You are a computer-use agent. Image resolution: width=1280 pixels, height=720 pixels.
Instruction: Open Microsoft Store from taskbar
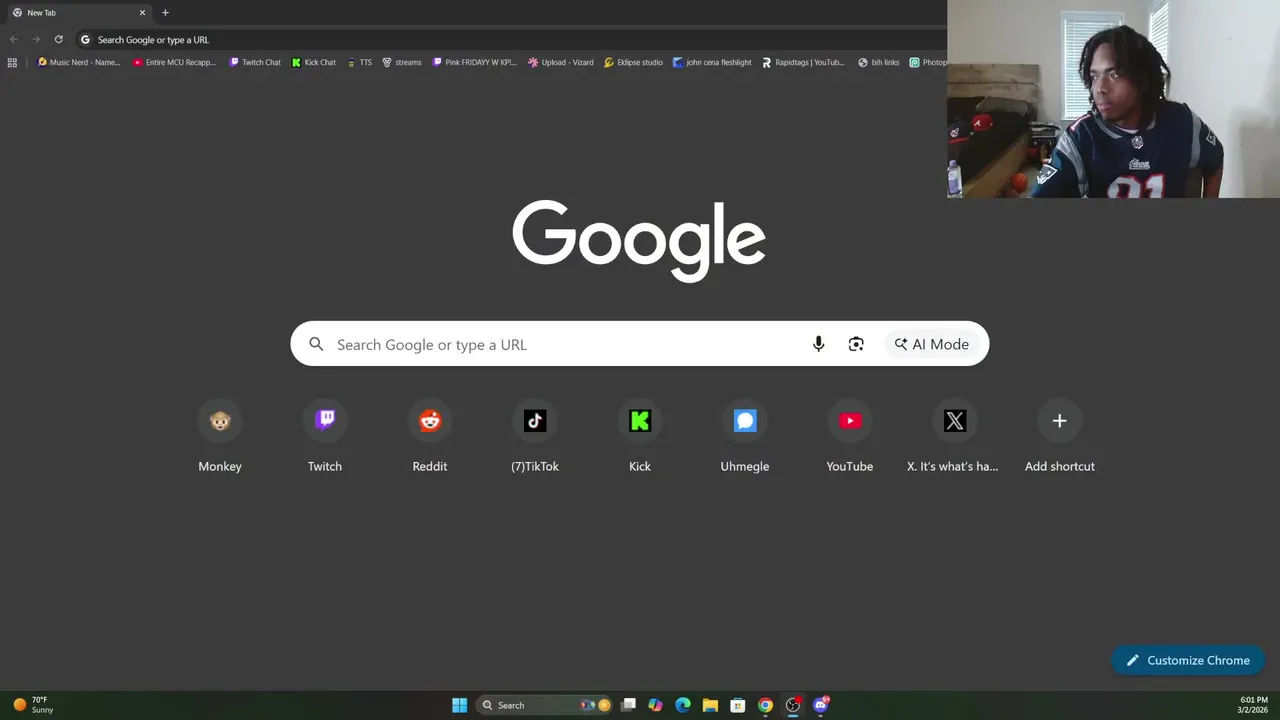click(737, 705)
